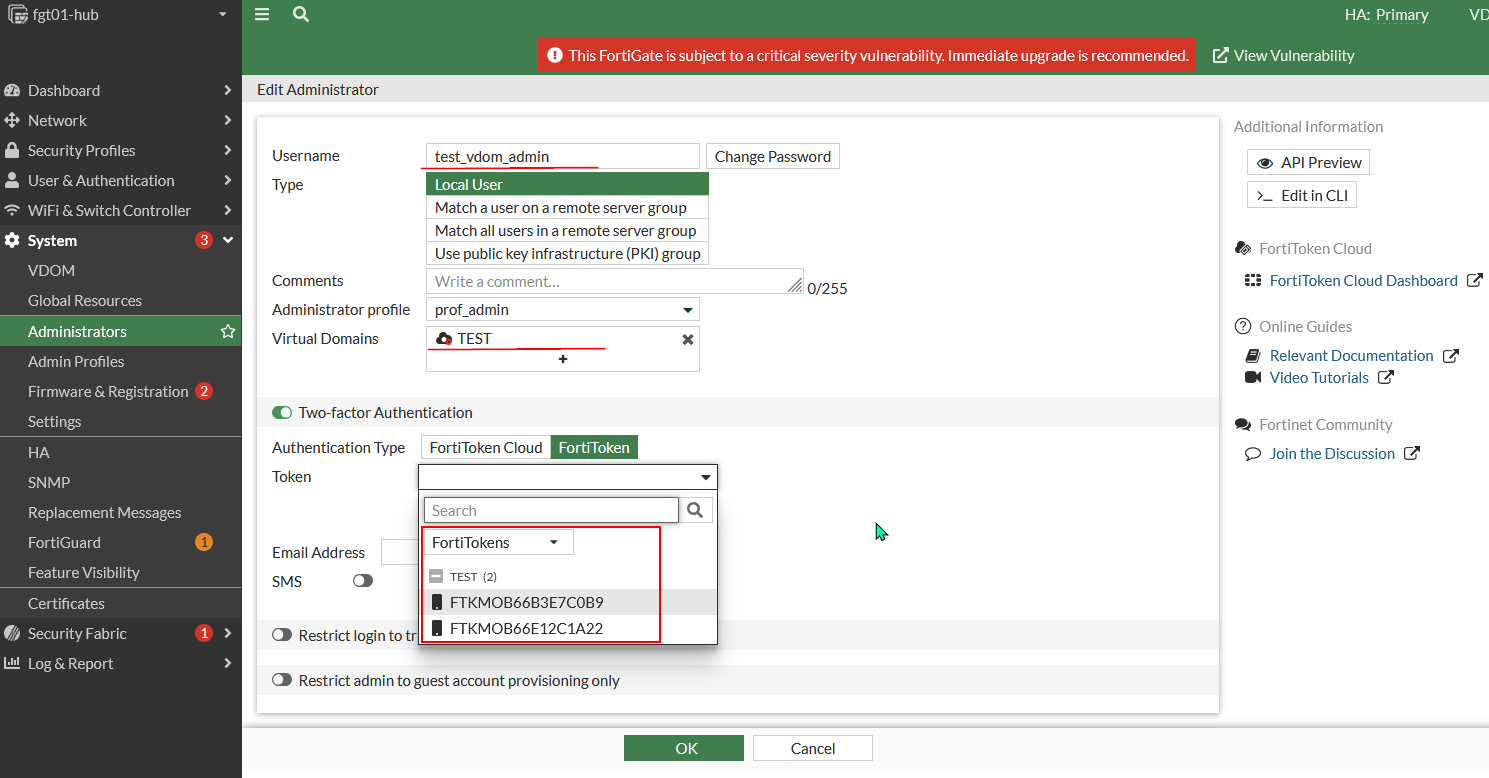Toggle Restrict login to trusted hosts
Screen dimensions: 1489x778
click(x=283, y=635)
